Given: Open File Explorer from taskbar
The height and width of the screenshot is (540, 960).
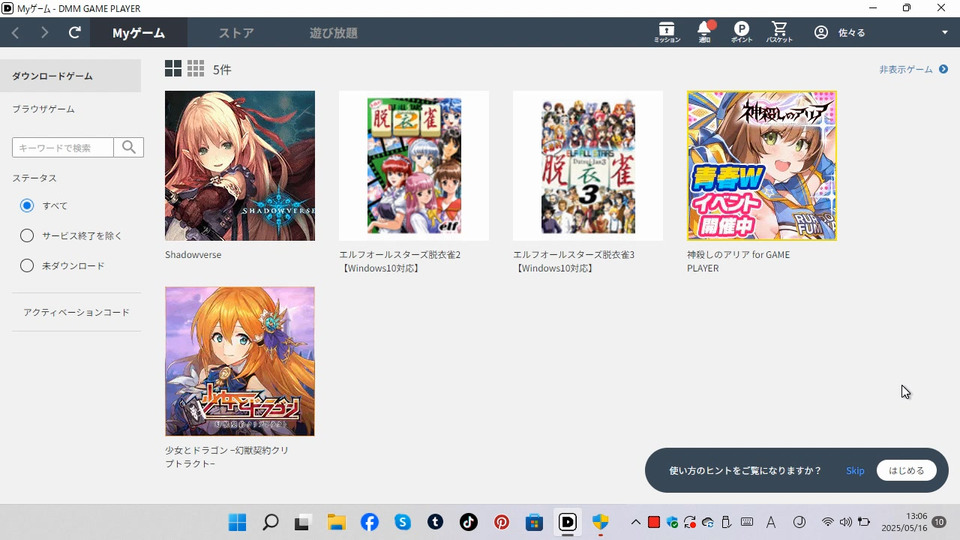Looking at the screenshot, I should tap(336, 522).
